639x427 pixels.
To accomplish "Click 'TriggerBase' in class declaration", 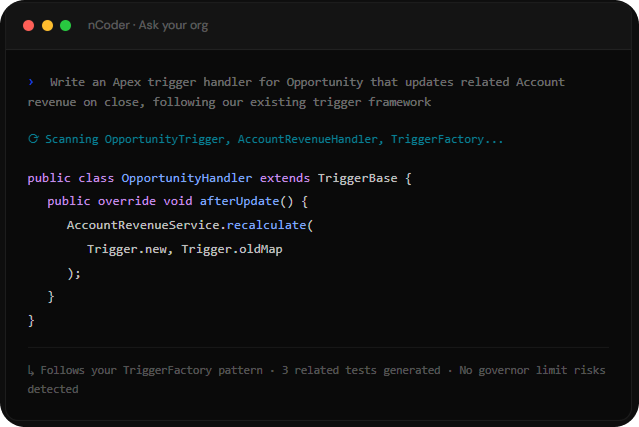I will click(357, 178).
